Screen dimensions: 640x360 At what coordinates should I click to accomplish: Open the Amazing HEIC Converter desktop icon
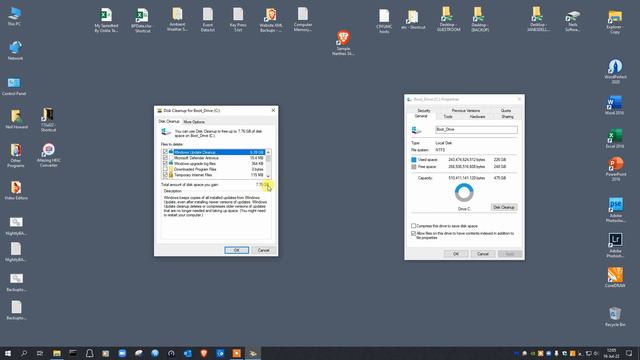[49, 155]
